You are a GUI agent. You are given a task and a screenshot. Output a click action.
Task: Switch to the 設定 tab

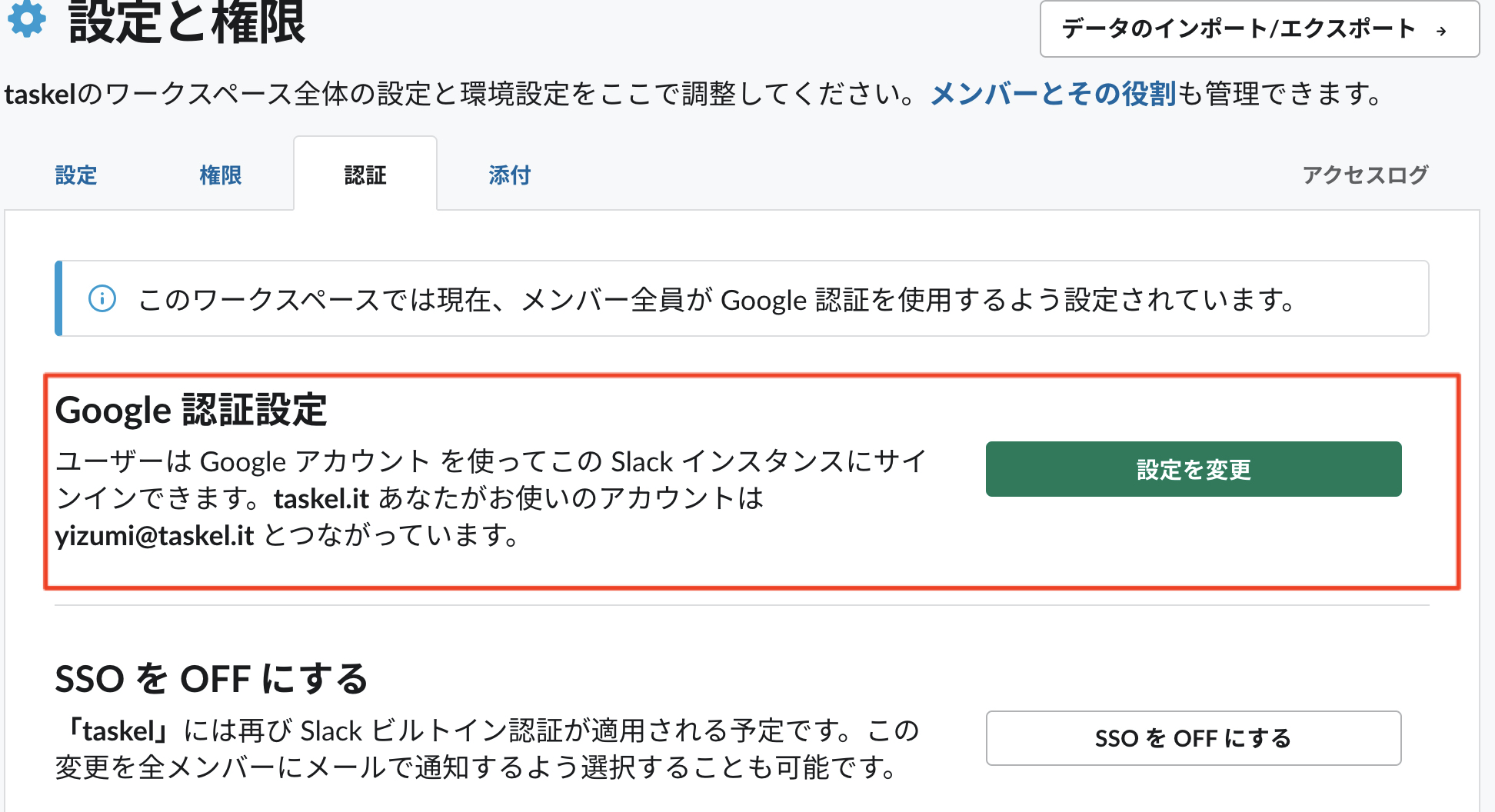(76, 175)
